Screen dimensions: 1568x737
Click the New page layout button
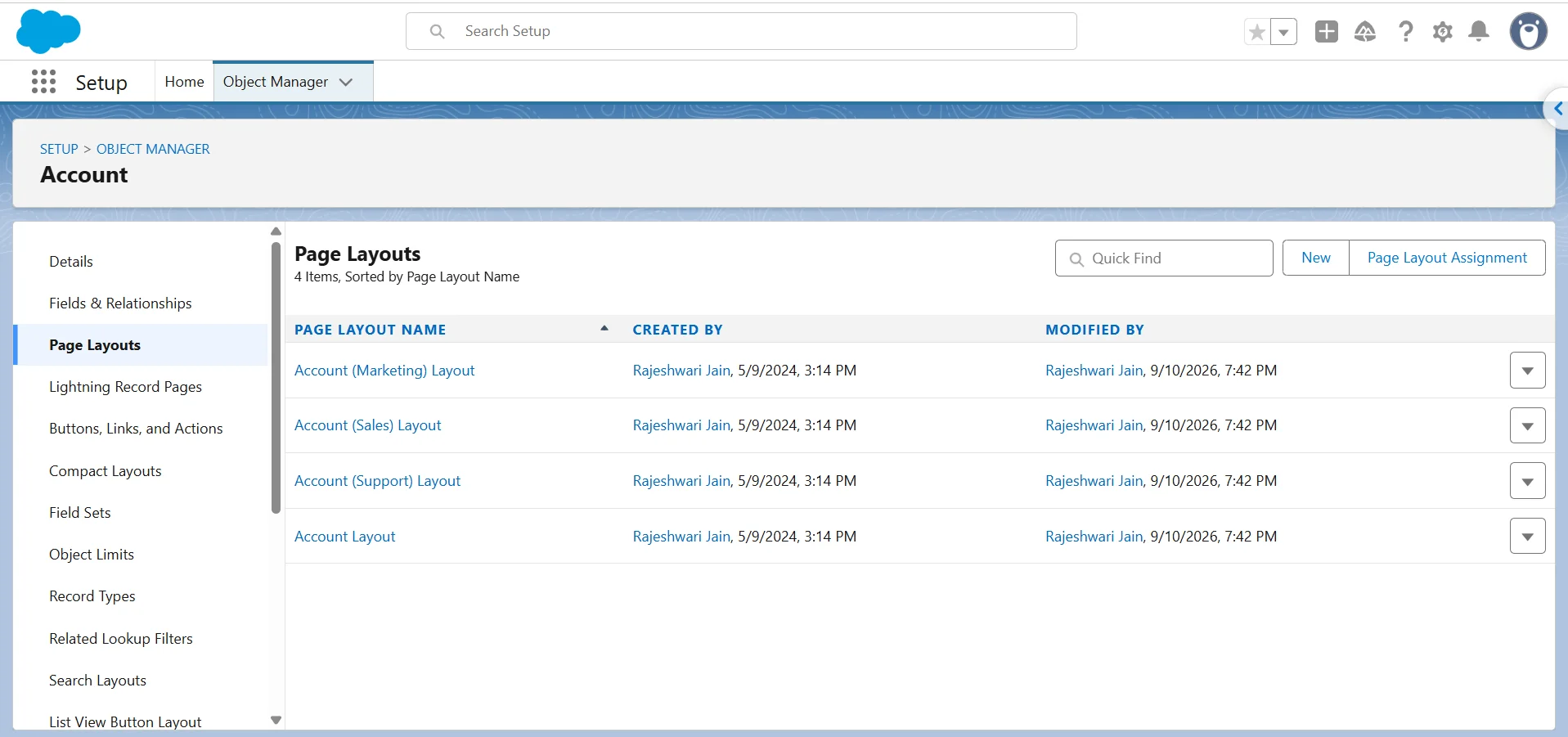(1315, 258)
